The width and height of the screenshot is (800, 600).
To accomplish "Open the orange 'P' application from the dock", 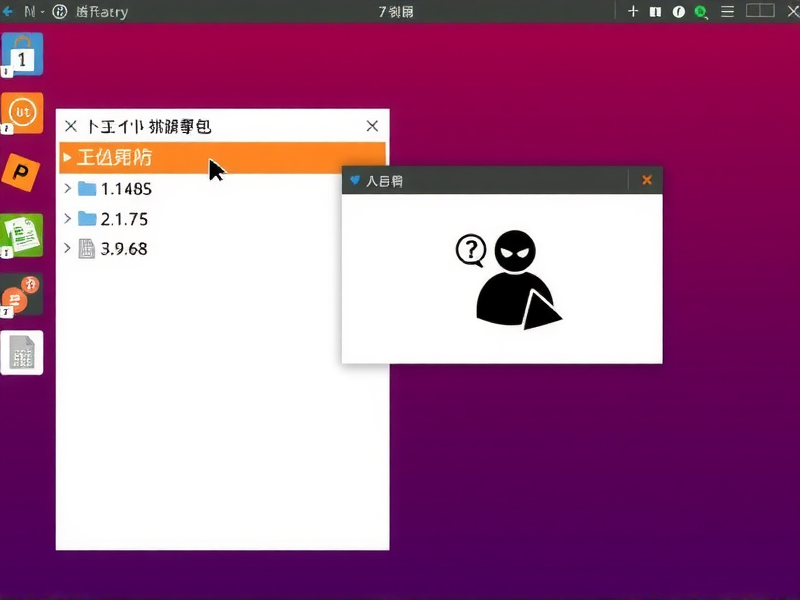I will pos(22,173).
